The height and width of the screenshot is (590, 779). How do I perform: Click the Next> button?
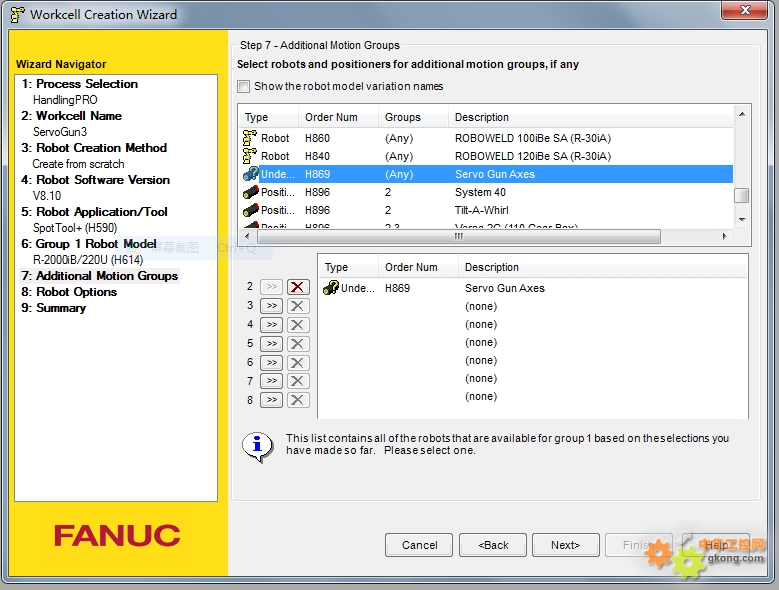(x=564, y=545)
